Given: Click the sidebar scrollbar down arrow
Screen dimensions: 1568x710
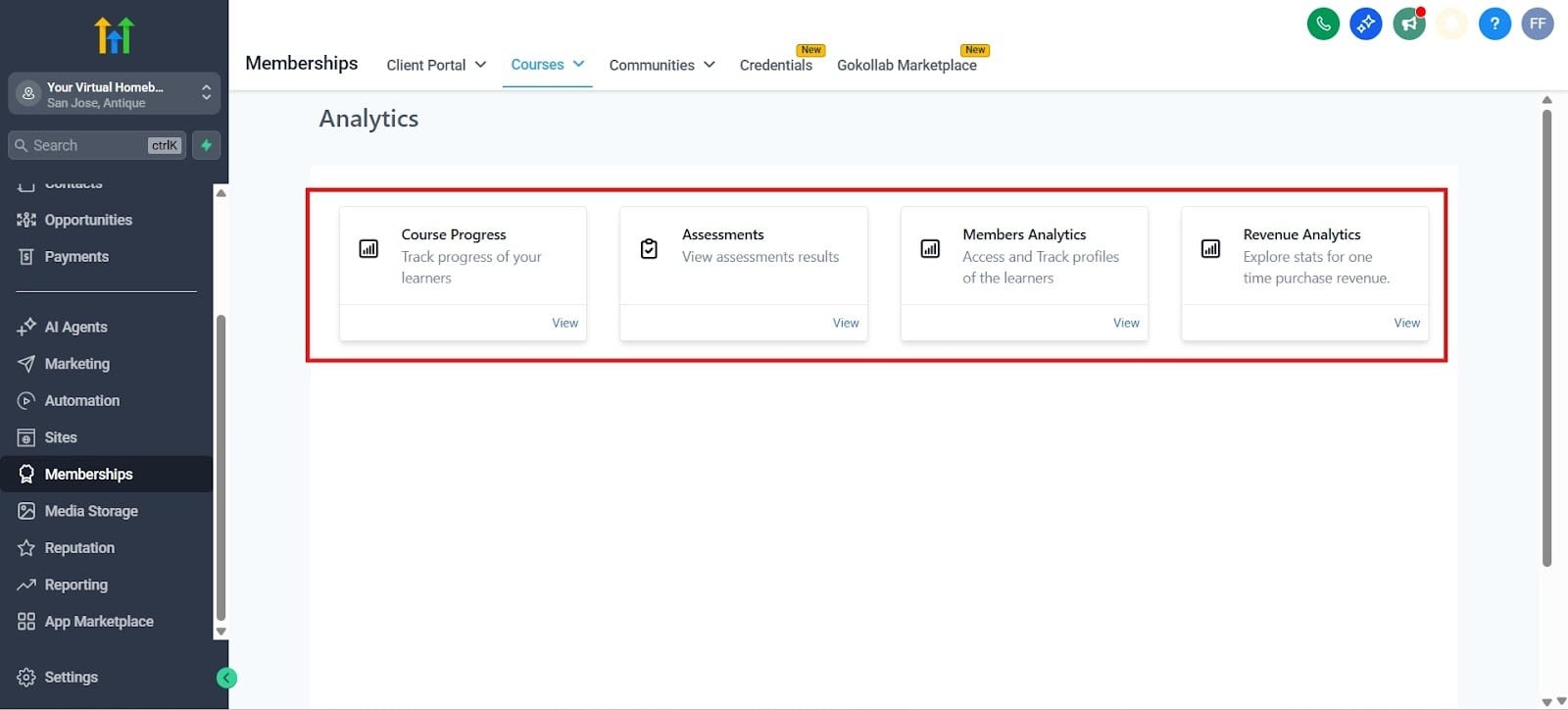Looking at the screenshot, I should (220, 633).
